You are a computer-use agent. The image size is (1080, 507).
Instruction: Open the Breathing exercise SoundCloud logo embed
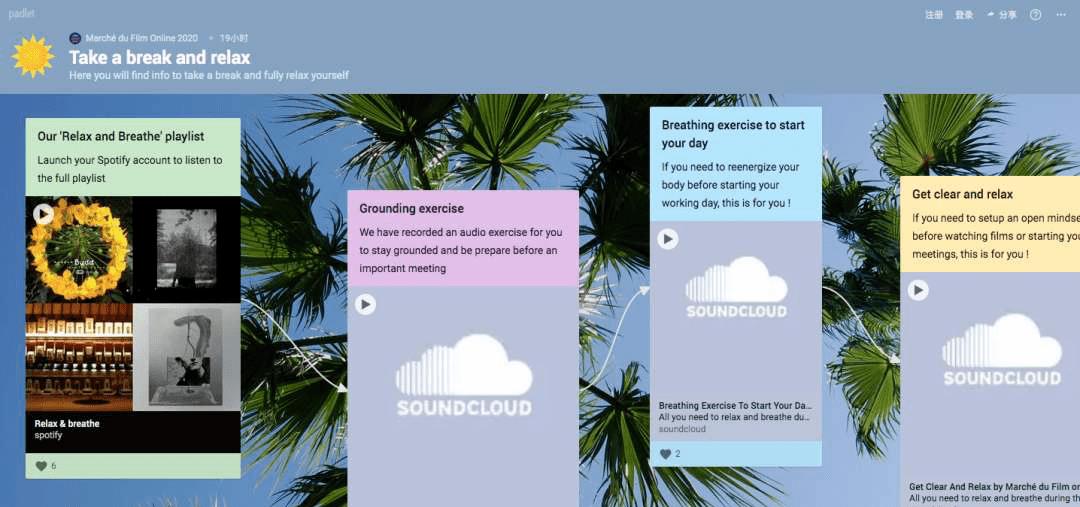coord(736,287)
